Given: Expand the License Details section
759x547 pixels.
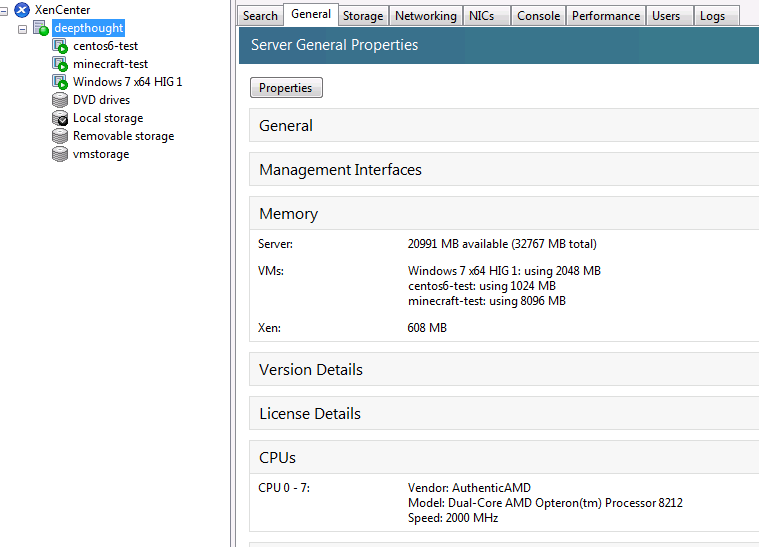Looking at the screenshot, I should (x=309, y=414).
